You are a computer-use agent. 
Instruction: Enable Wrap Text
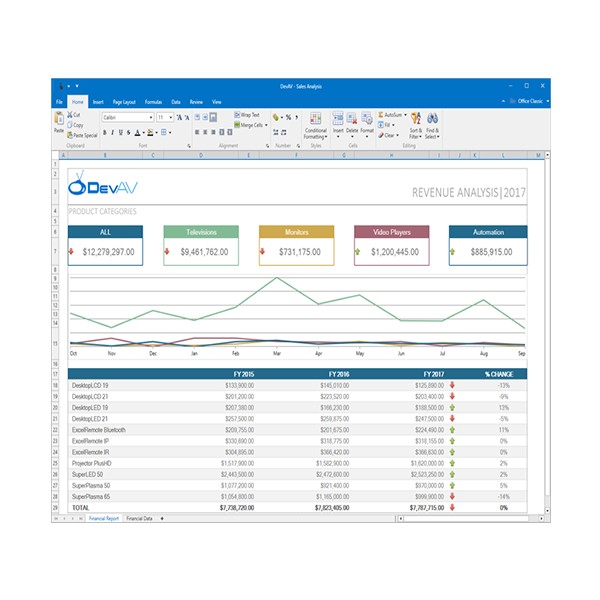point(247,115)
